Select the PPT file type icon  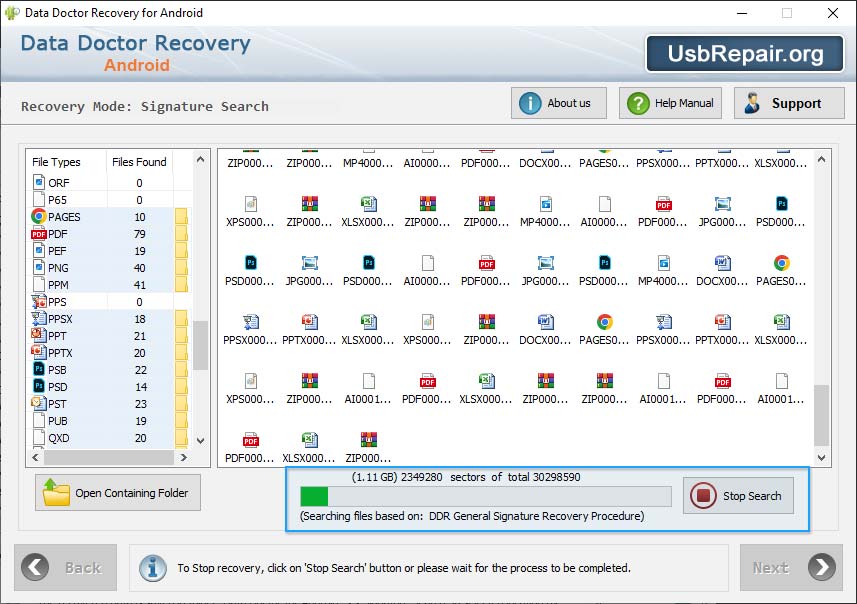click(39, 335)
